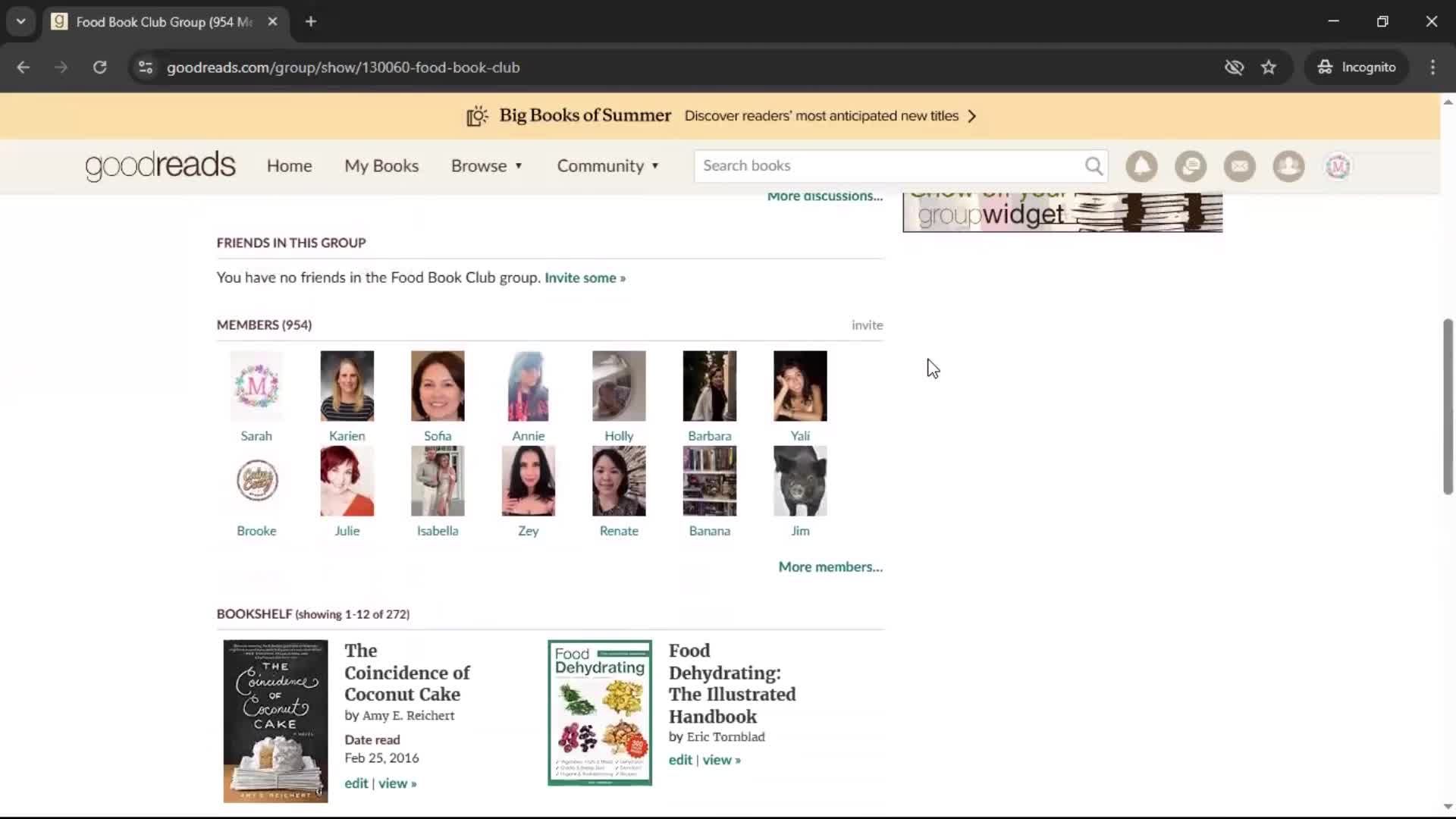Click the address bar URL
The height and width of the screenshot is (819, 1456).
(x=343, y=67)
